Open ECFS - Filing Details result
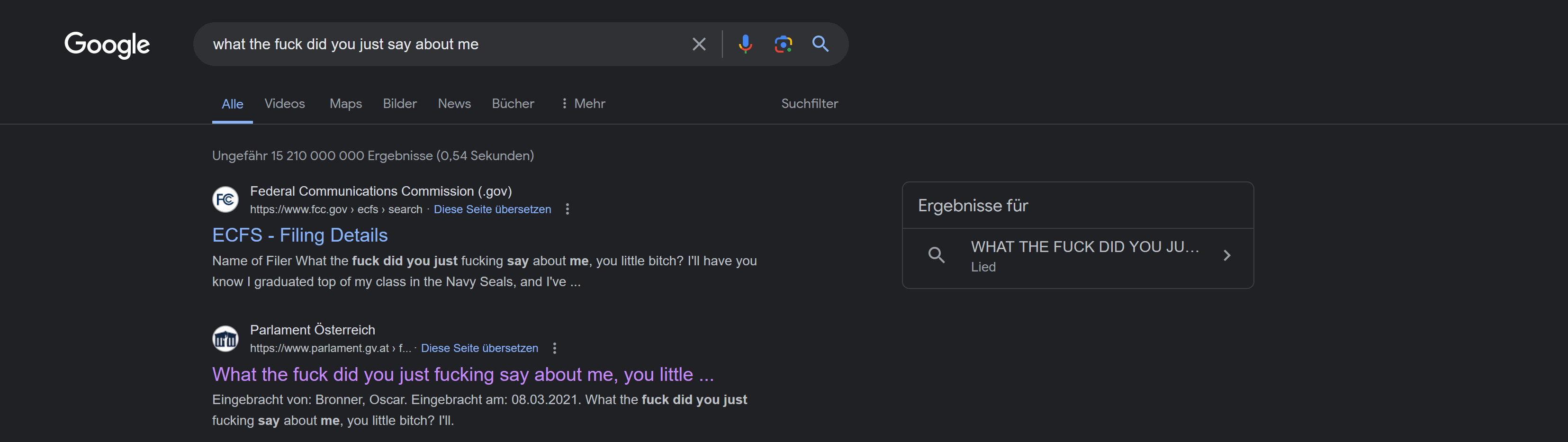 [x=300, y=235]
